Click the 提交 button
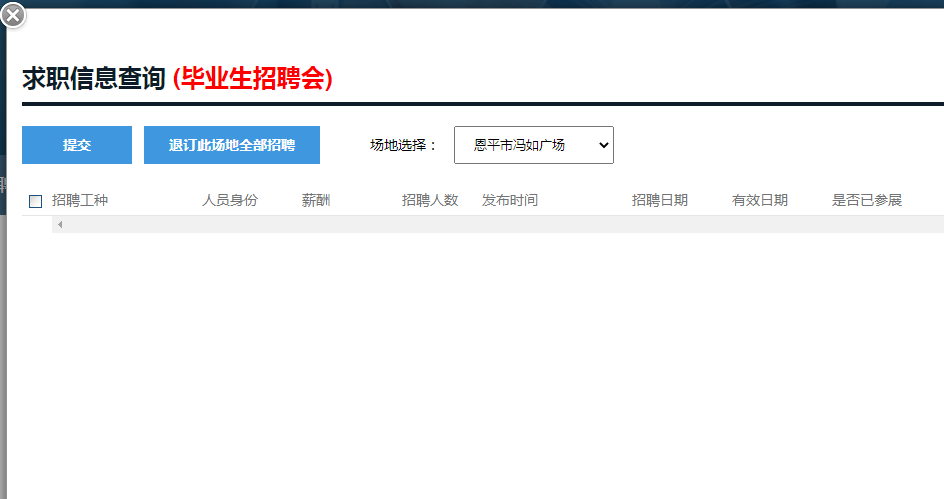This screenshot has height=499, width=944. click(77, 145)
